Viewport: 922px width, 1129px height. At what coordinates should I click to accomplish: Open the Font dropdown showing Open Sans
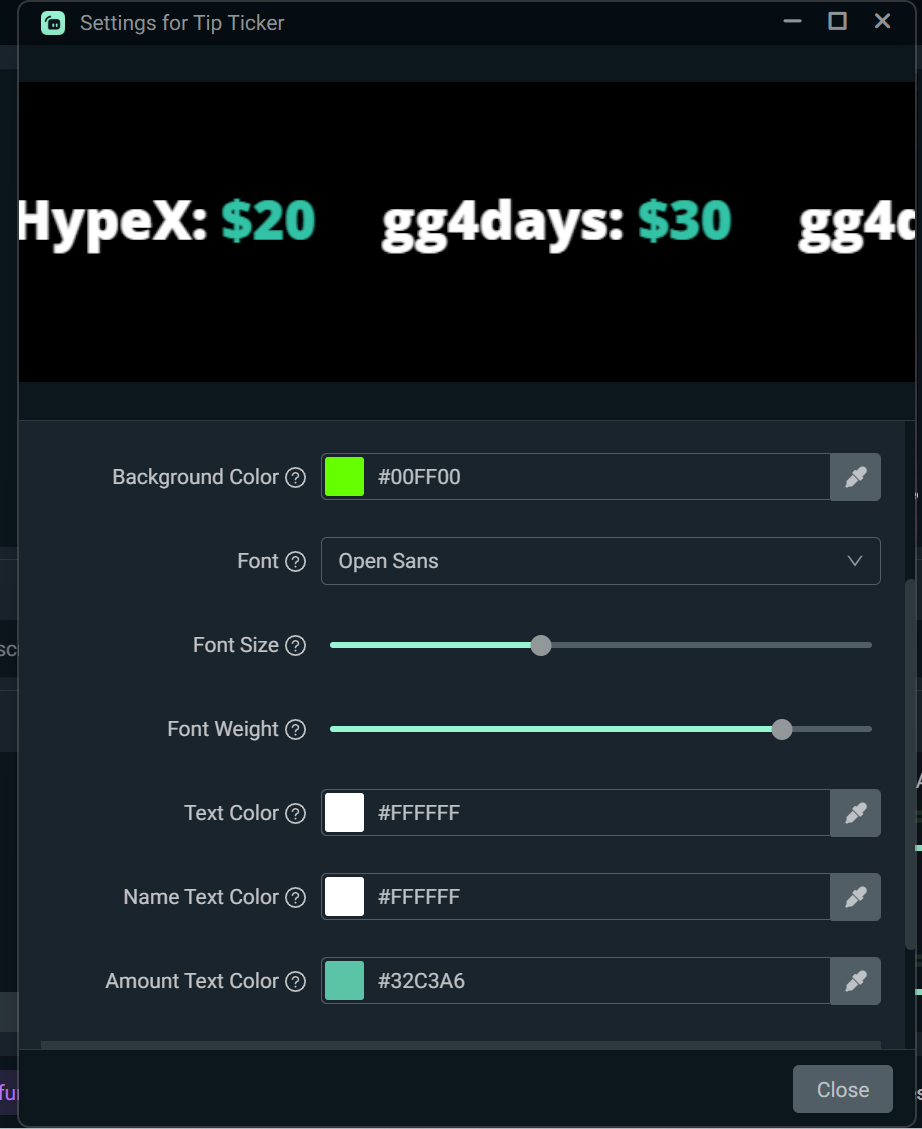click(600, 561)
